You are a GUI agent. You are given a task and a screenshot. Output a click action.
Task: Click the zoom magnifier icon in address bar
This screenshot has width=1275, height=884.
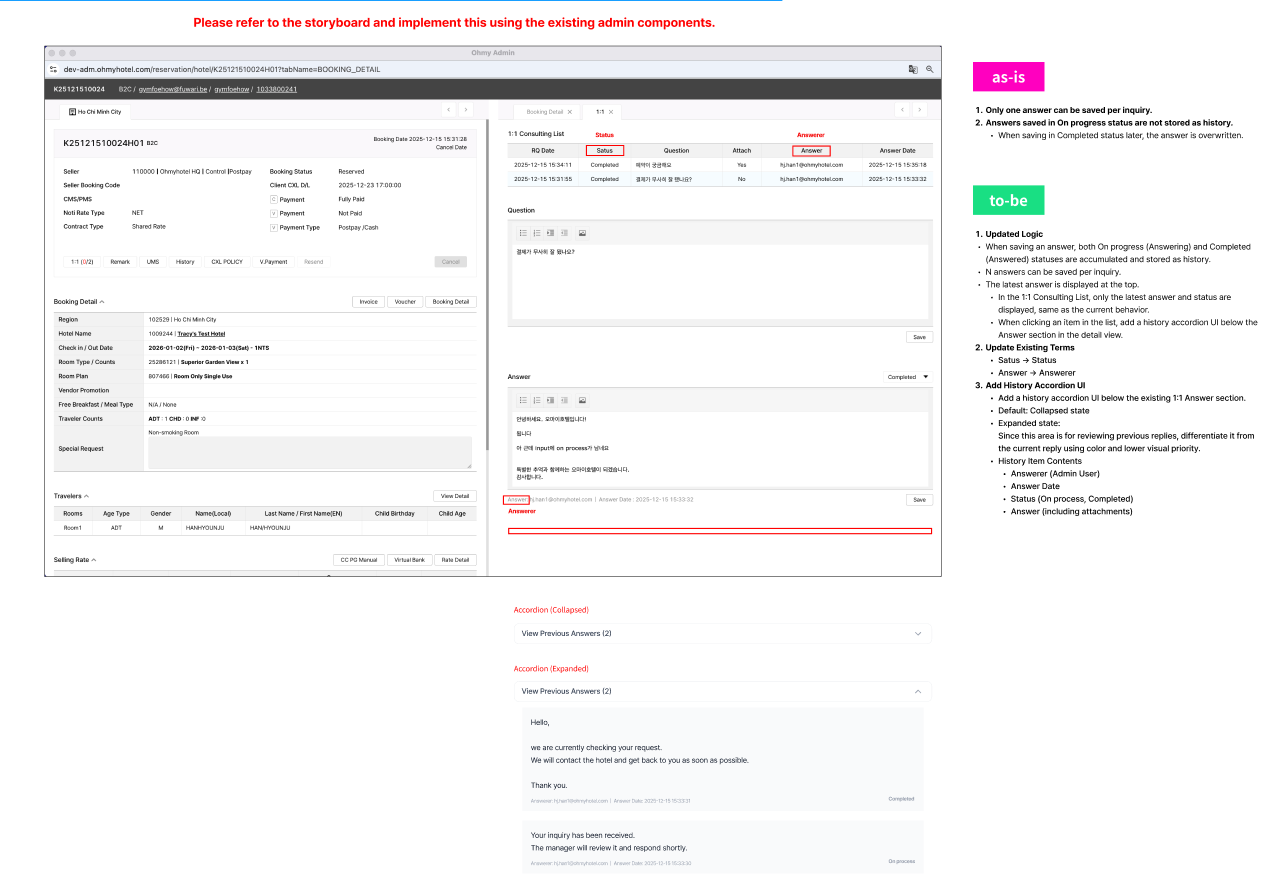pos(929,69)
